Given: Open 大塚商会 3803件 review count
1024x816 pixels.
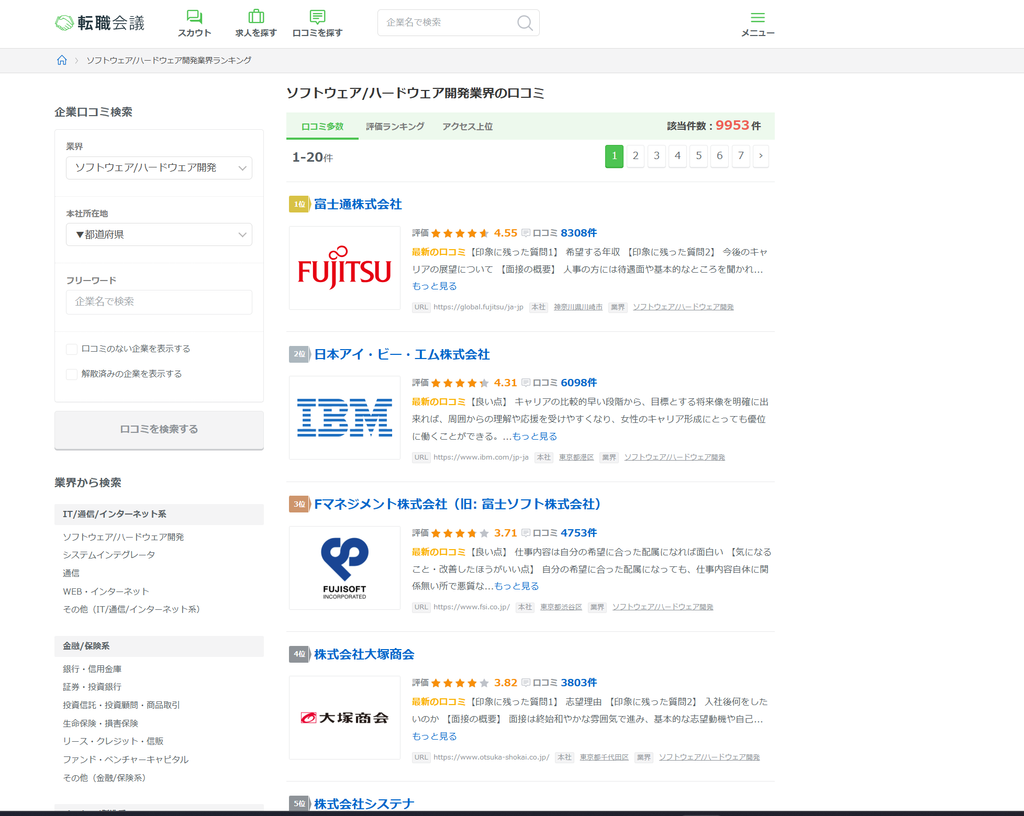Looking at the screenshot, I should [579, 683].
